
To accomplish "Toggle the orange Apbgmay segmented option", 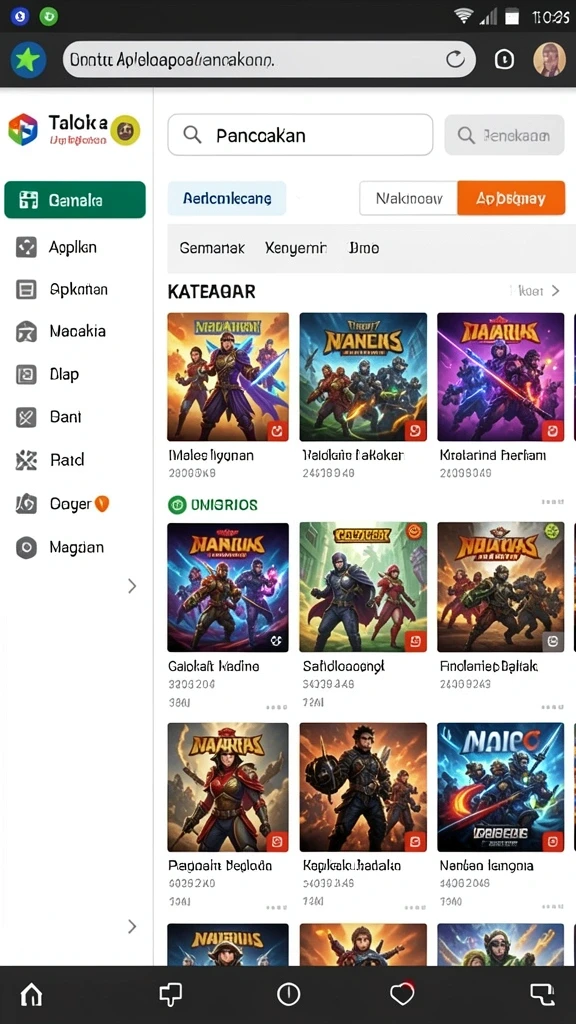I will click(511, 198).
